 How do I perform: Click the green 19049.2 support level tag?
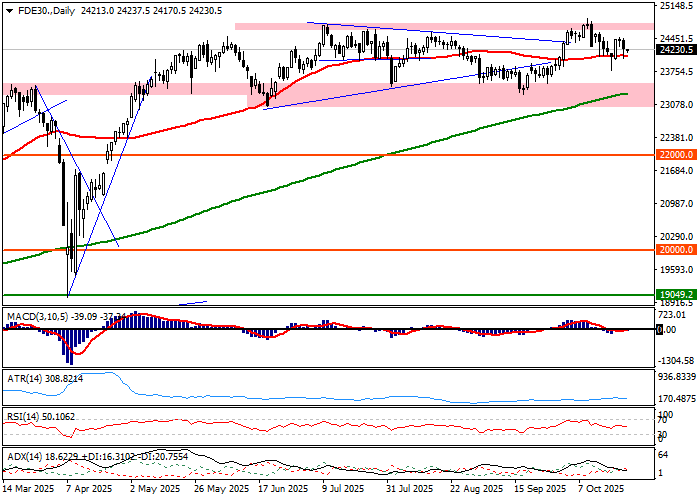coord(676,295)
